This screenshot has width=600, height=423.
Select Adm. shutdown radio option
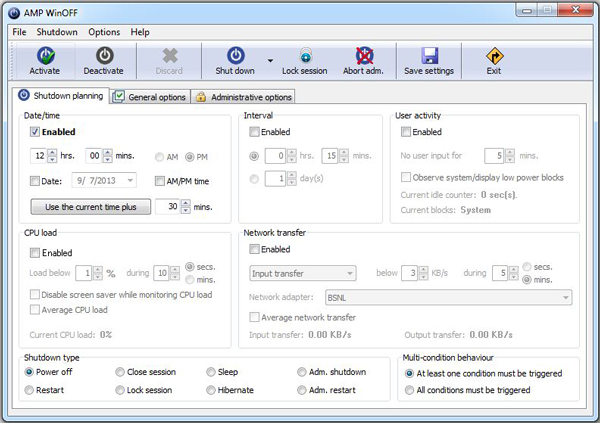(302, 372)
